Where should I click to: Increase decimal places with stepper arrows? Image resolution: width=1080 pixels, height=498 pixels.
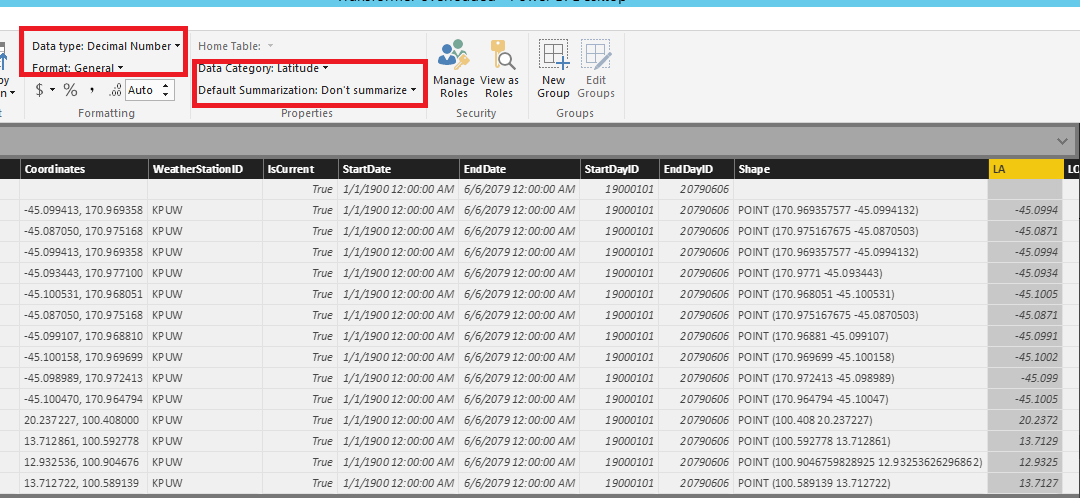[x=165, y=86]
